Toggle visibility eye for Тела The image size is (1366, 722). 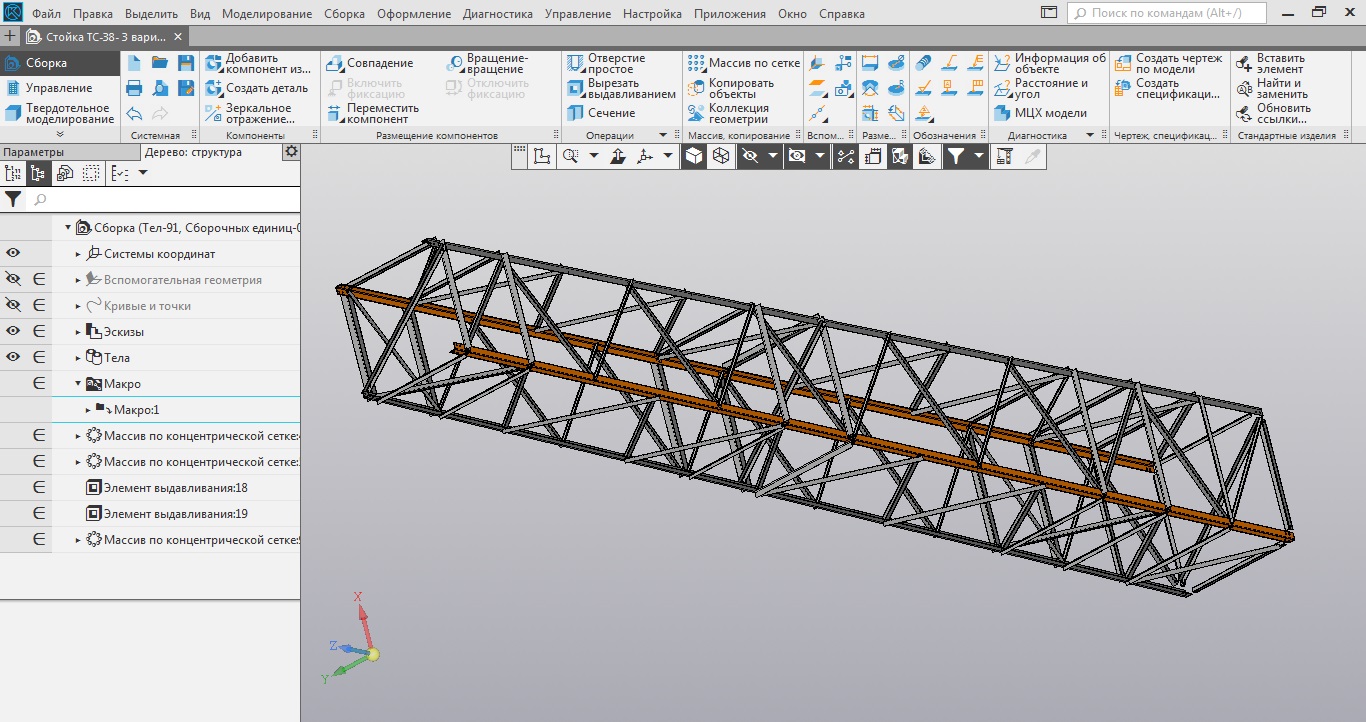(13, 357)
